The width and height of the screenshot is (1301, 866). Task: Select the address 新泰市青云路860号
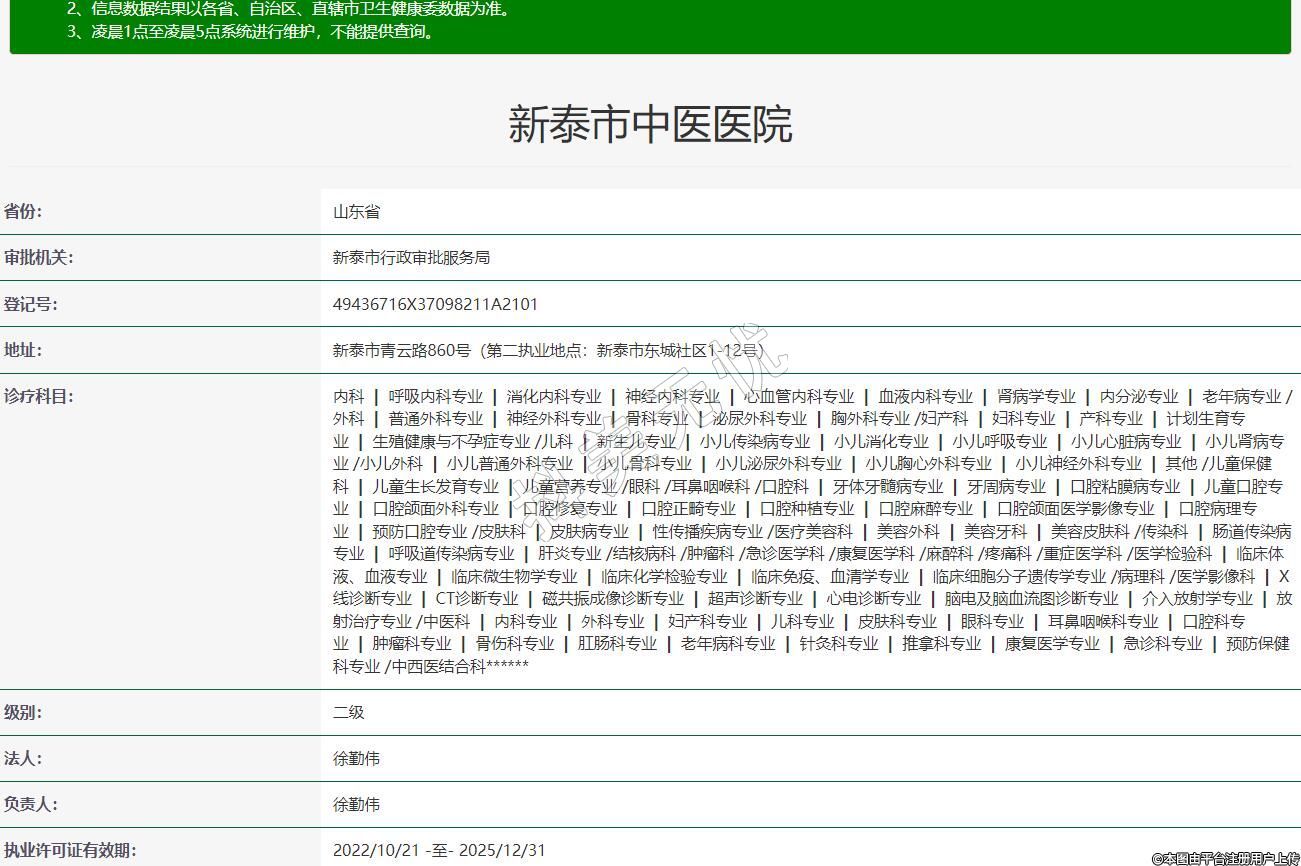401,351
